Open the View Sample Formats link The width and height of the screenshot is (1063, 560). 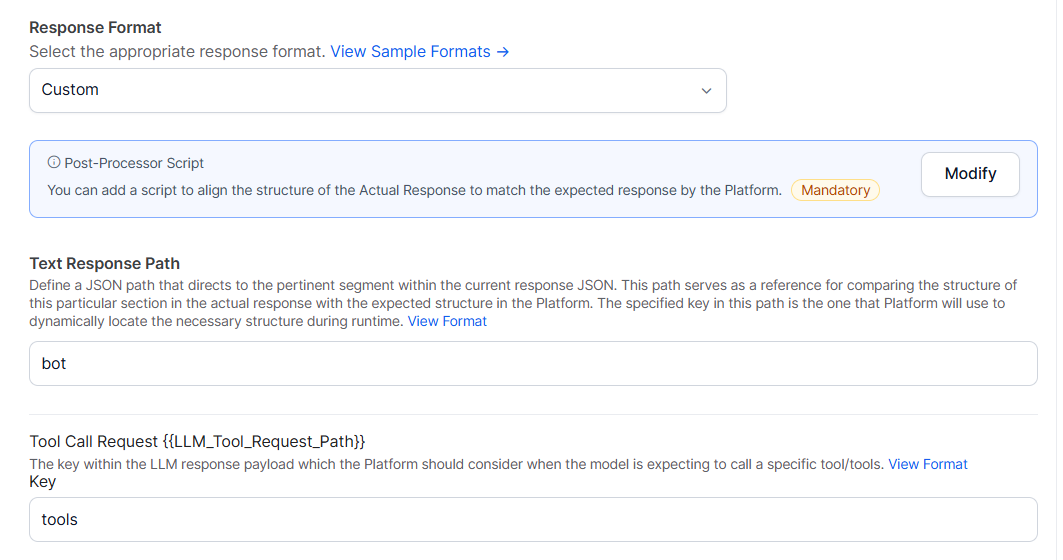411,51
